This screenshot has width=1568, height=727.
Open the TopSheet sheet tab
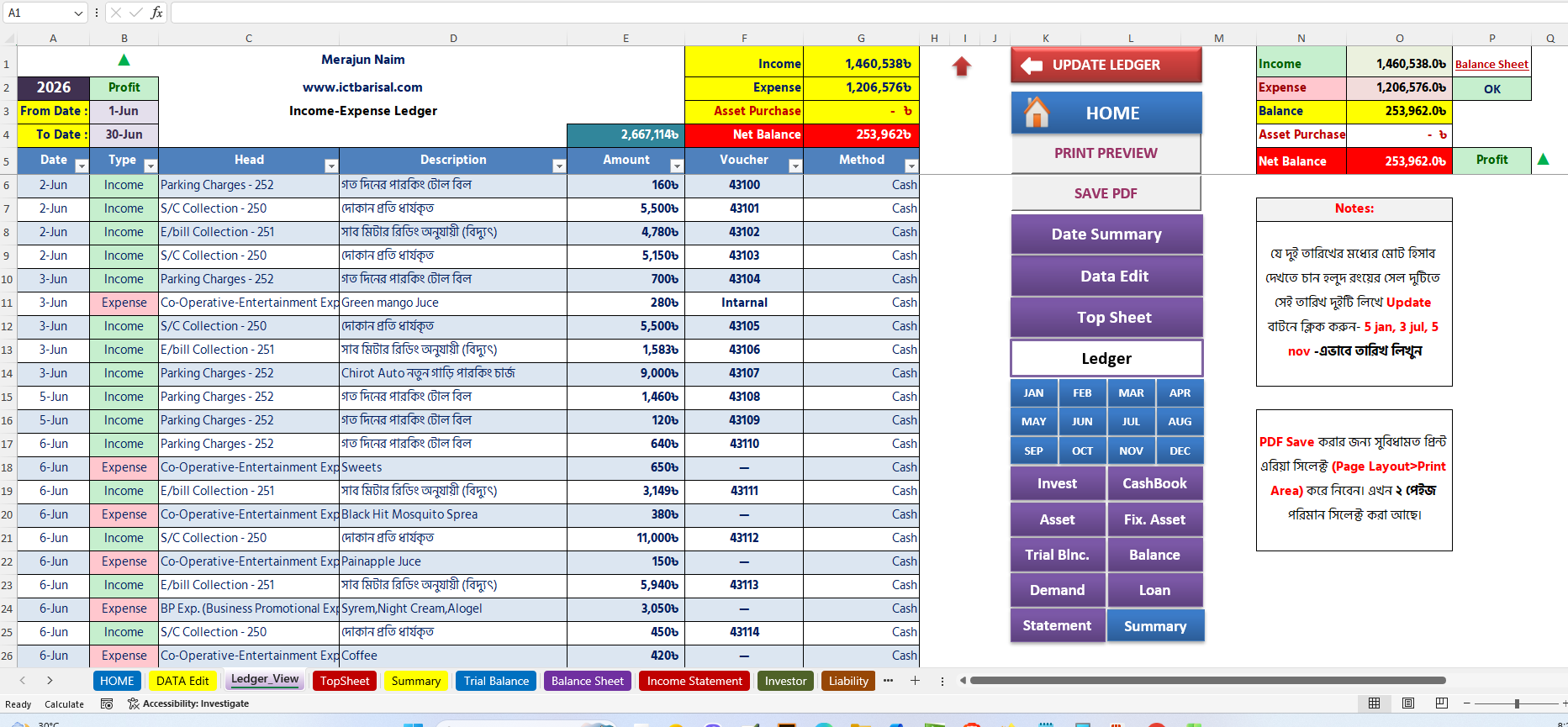click(x=345, y=681)
